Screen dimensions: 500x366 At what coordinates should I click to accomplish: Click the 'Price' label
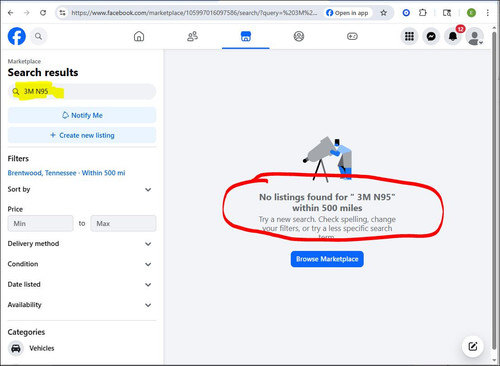pos(15,209)
